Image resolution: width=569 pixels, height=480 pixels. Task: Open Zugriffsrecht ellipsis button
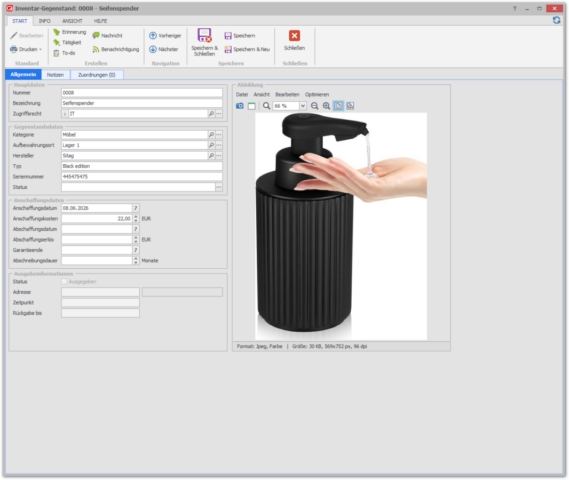(219, 114)
